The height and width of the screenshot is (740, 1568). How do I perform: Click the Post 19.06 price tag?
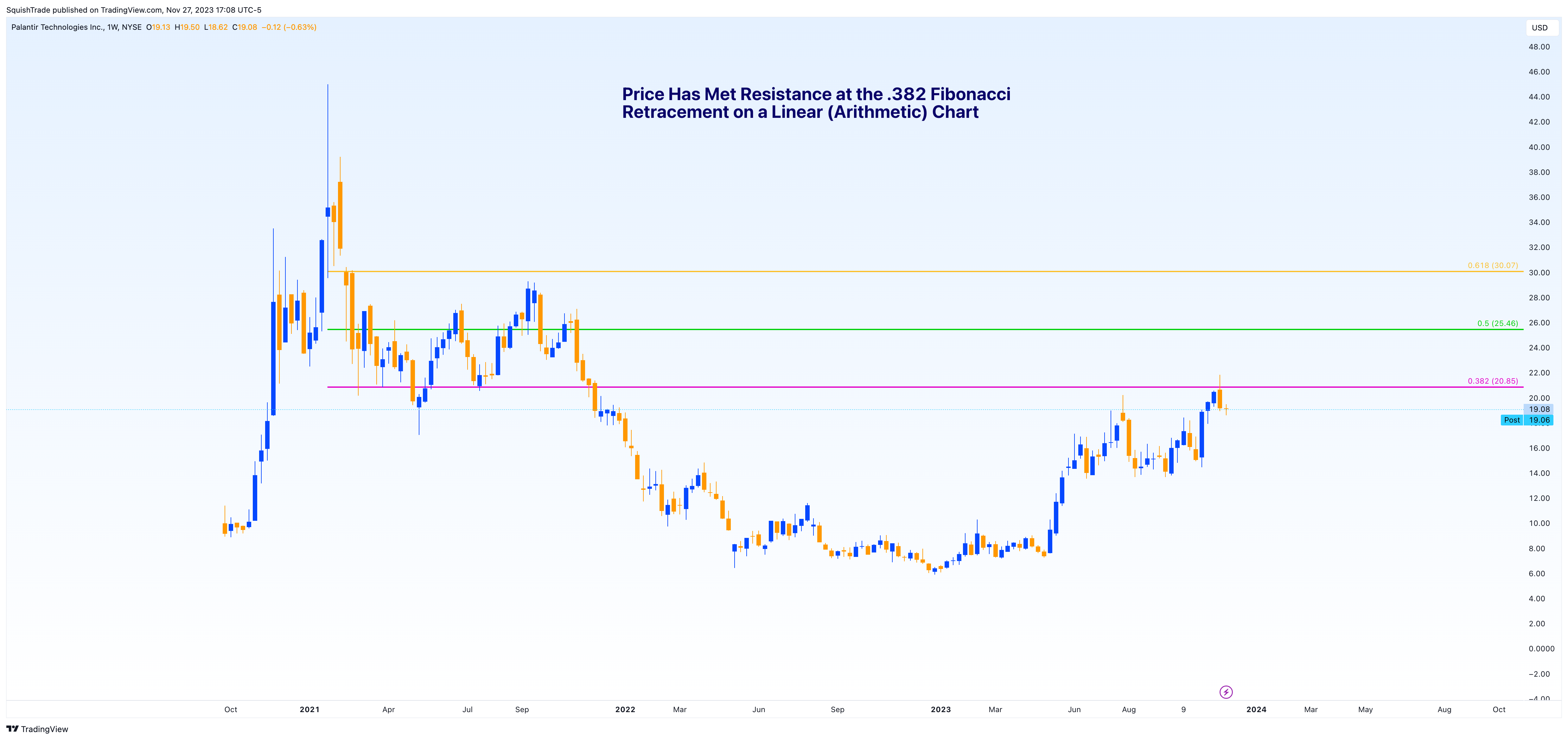[1527, 420]
